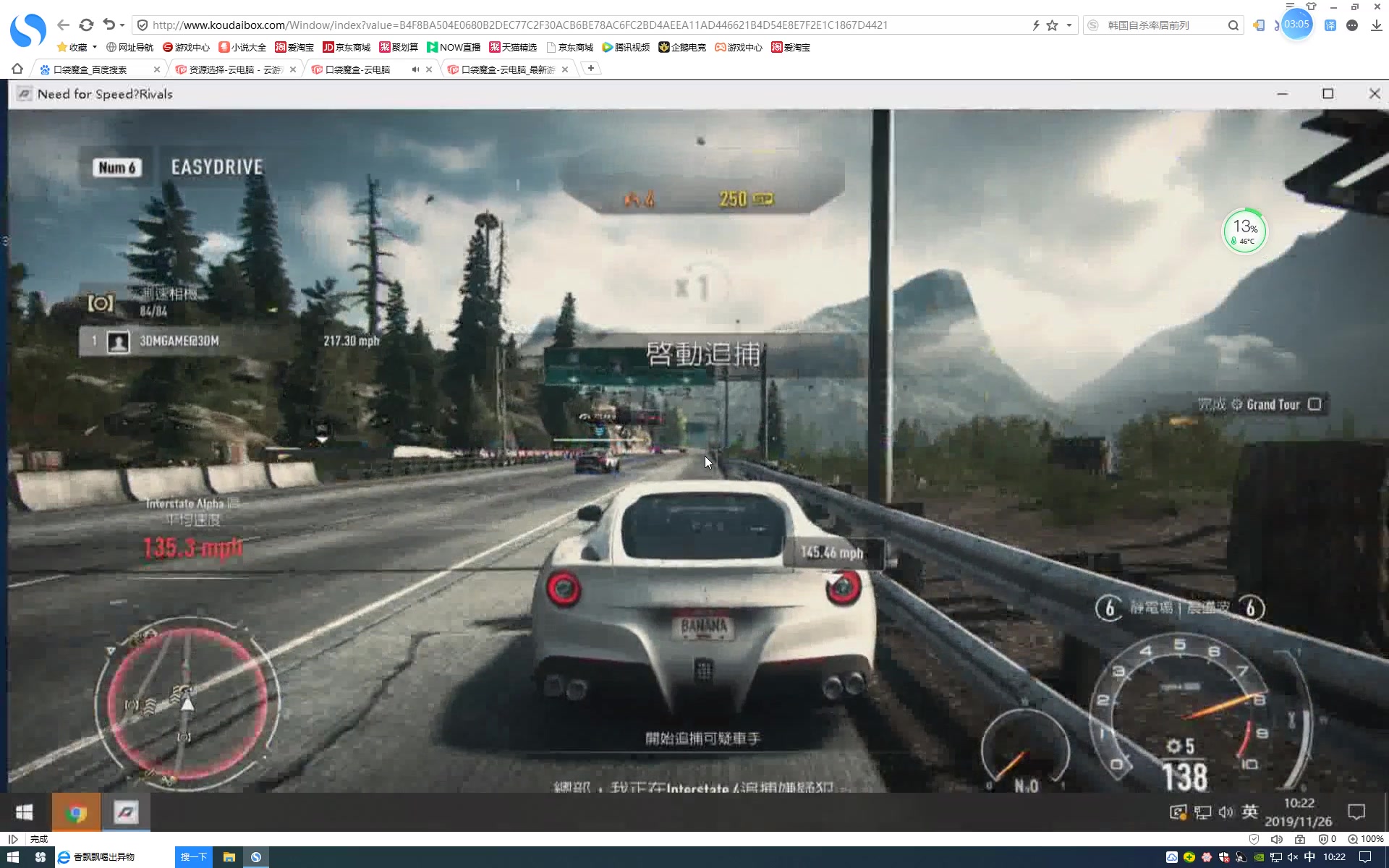The width and height of the screenshot is (1389, 868).
Task: Open the more extensions dots icon
Action: tap(1352, 25)
